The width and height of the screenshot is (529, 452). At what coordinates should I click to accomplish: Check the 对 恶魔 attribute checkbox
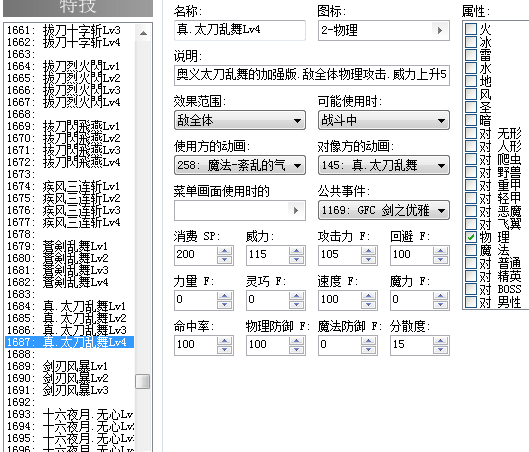click(471, 211)
